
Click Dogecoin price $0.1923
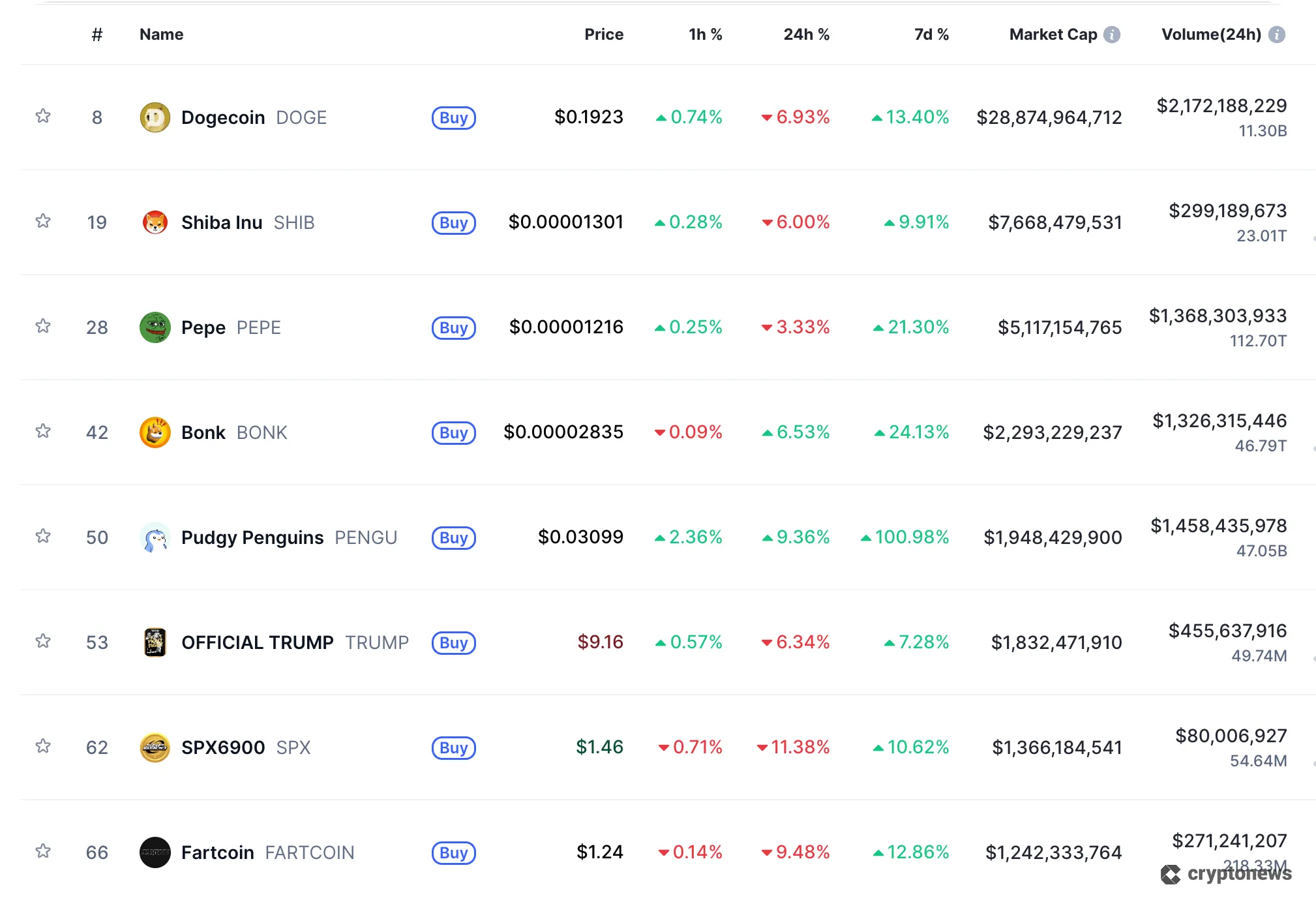point(589,117)
